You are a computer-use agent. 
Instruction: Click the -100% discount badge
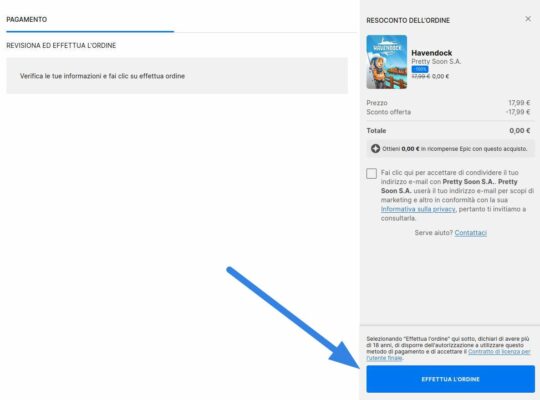420,69
